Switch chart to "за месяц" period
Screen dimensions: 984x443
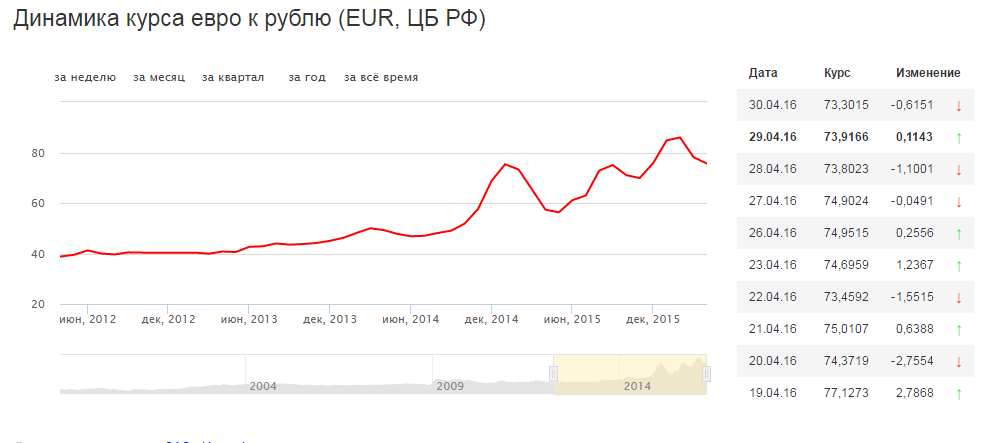pyautogui.click(x=159, y=77)
